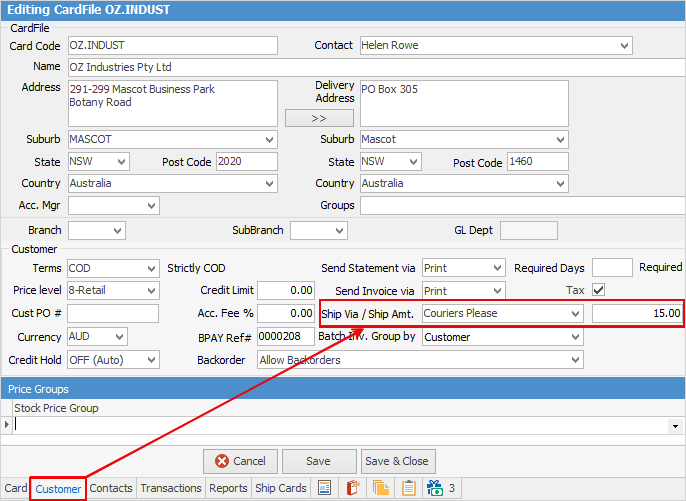
Task: Click the Name field
Action: coord(377,67)
